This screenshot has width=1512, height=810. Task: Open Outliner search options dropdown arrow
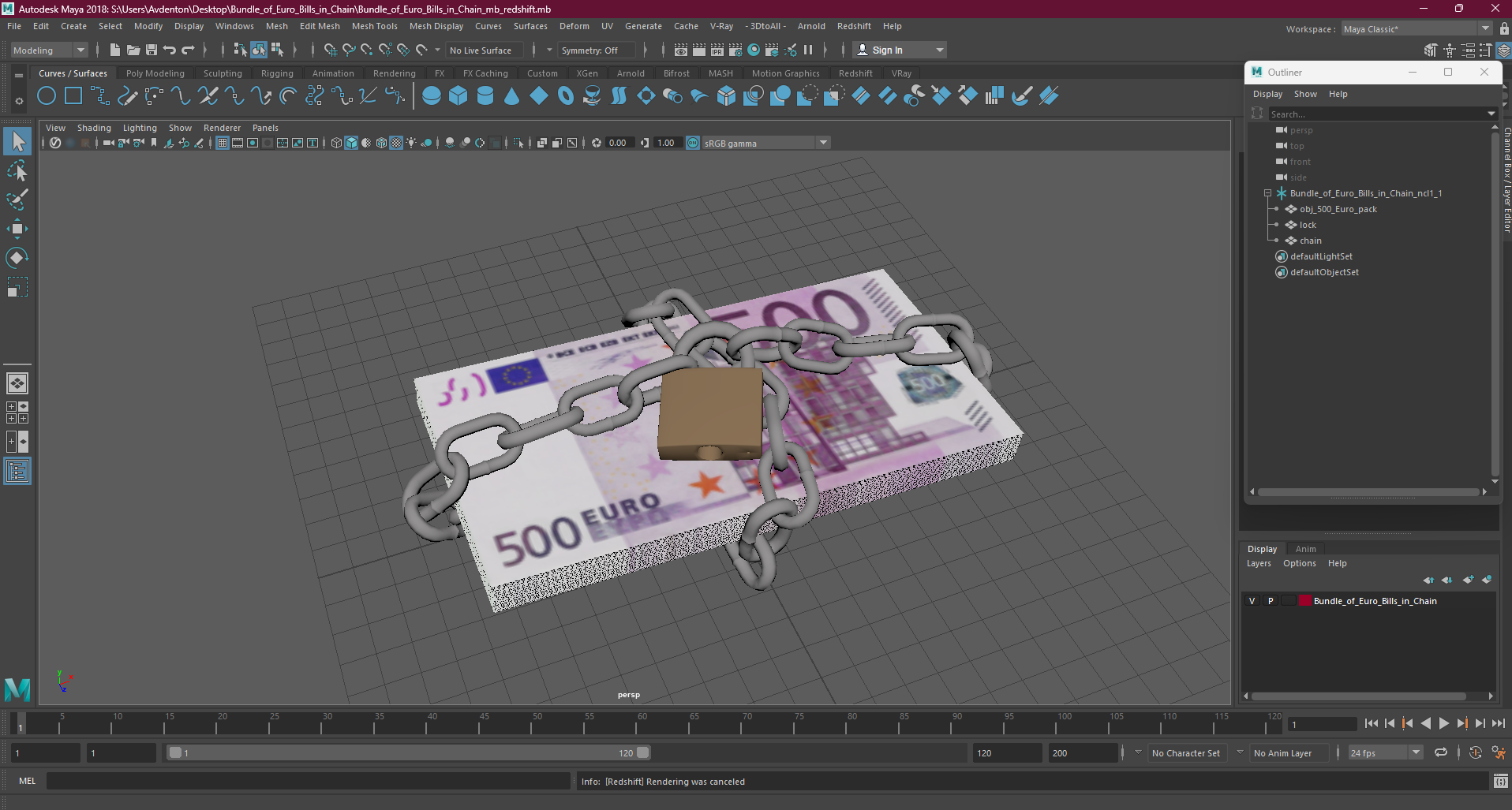pos(1491,114)
